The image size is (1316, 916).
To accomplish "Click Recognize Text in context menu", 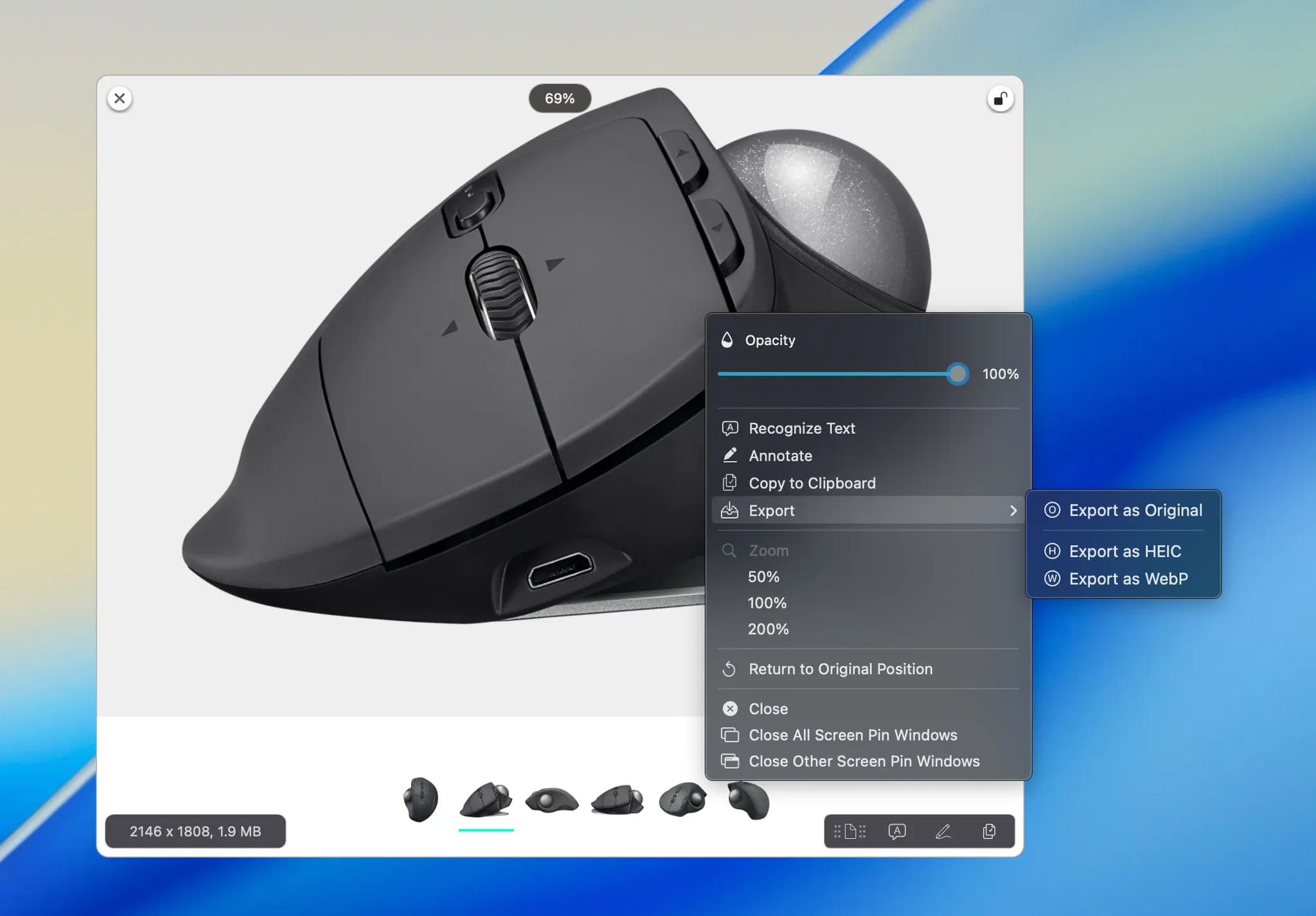I will [801, 428].
